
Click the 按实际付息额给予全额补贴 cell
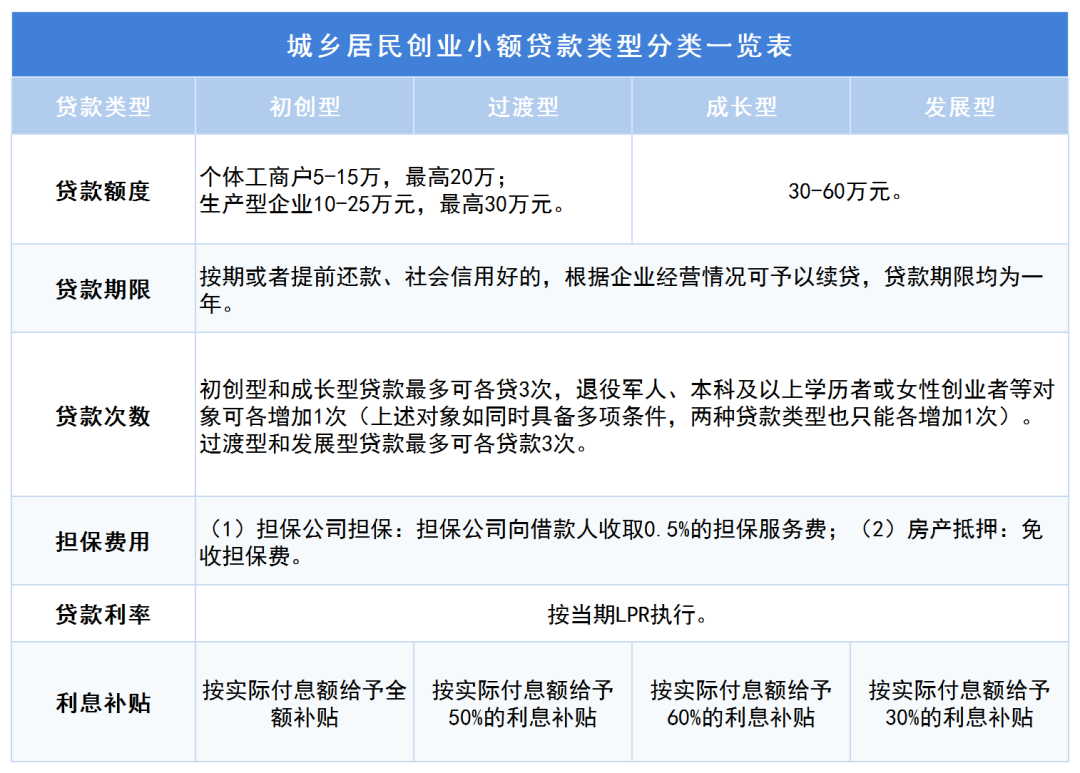305,702
